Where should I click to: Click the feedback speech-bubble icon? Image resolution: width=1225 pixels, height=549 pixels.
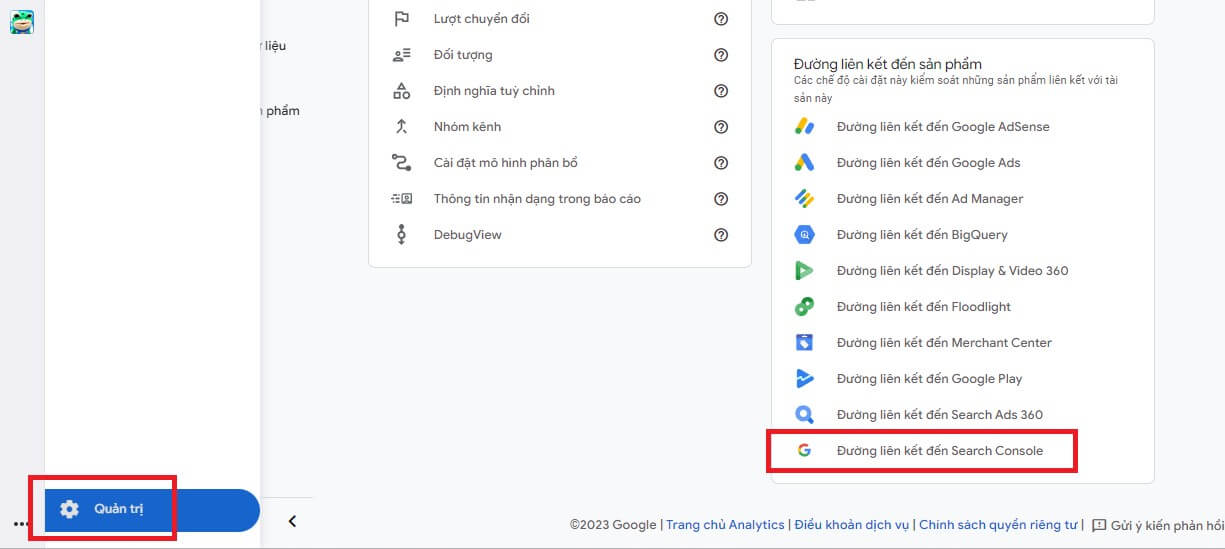(1099, 525)
